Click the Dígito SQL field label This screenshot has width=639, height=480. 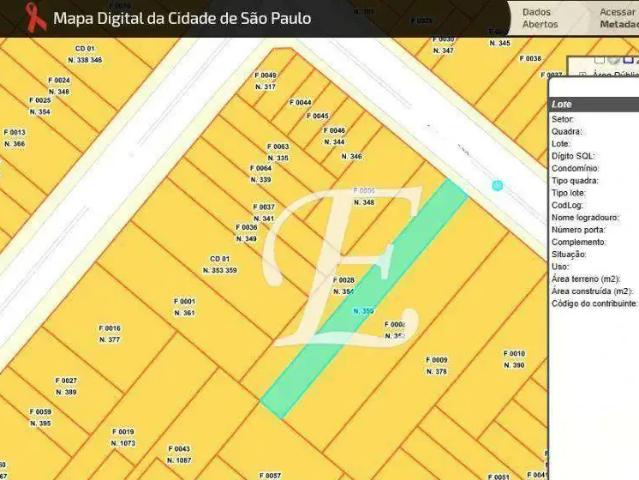(573, 156)
